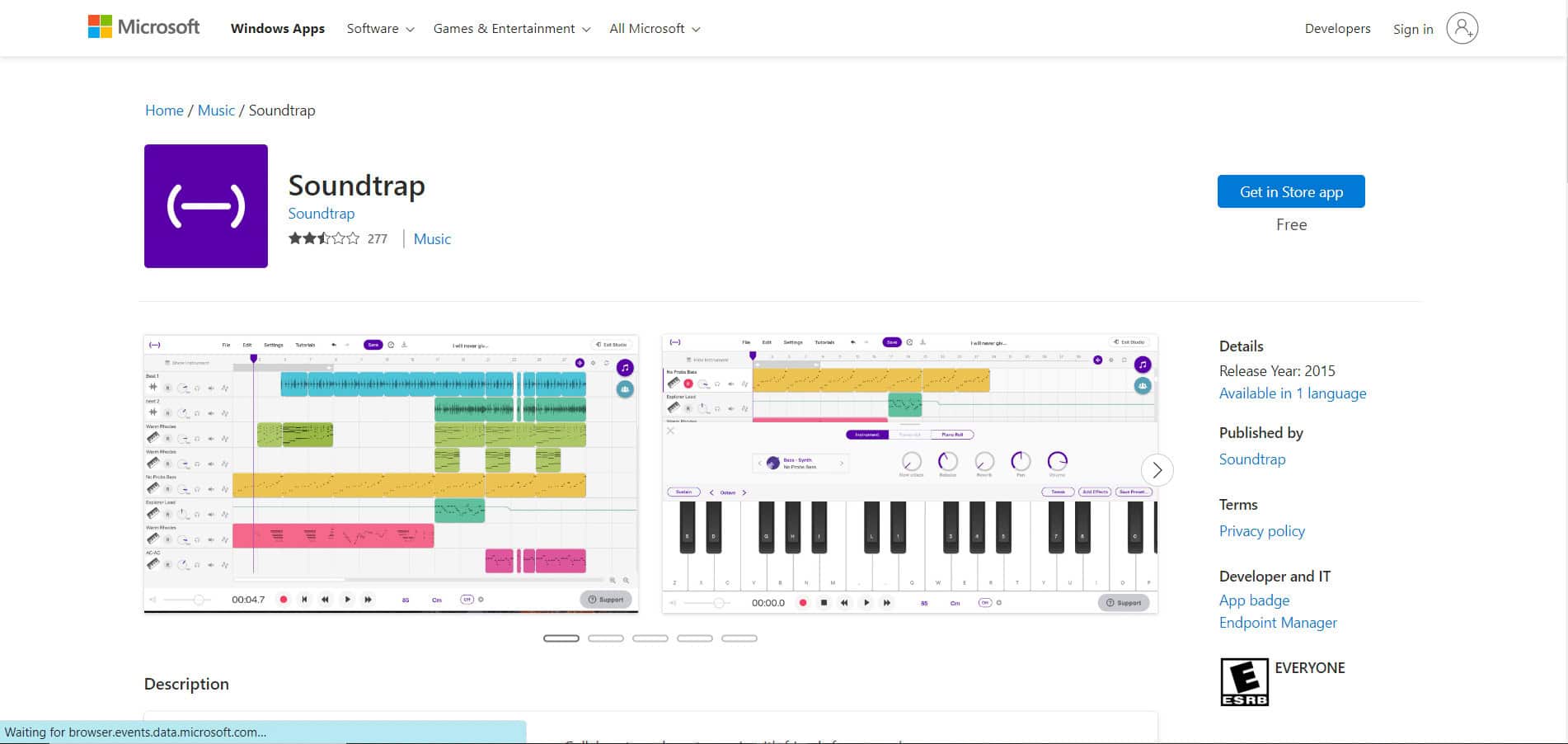Open the Games & Entertainment dropdown
1568x744 pixels.
[x=509, y=28]
